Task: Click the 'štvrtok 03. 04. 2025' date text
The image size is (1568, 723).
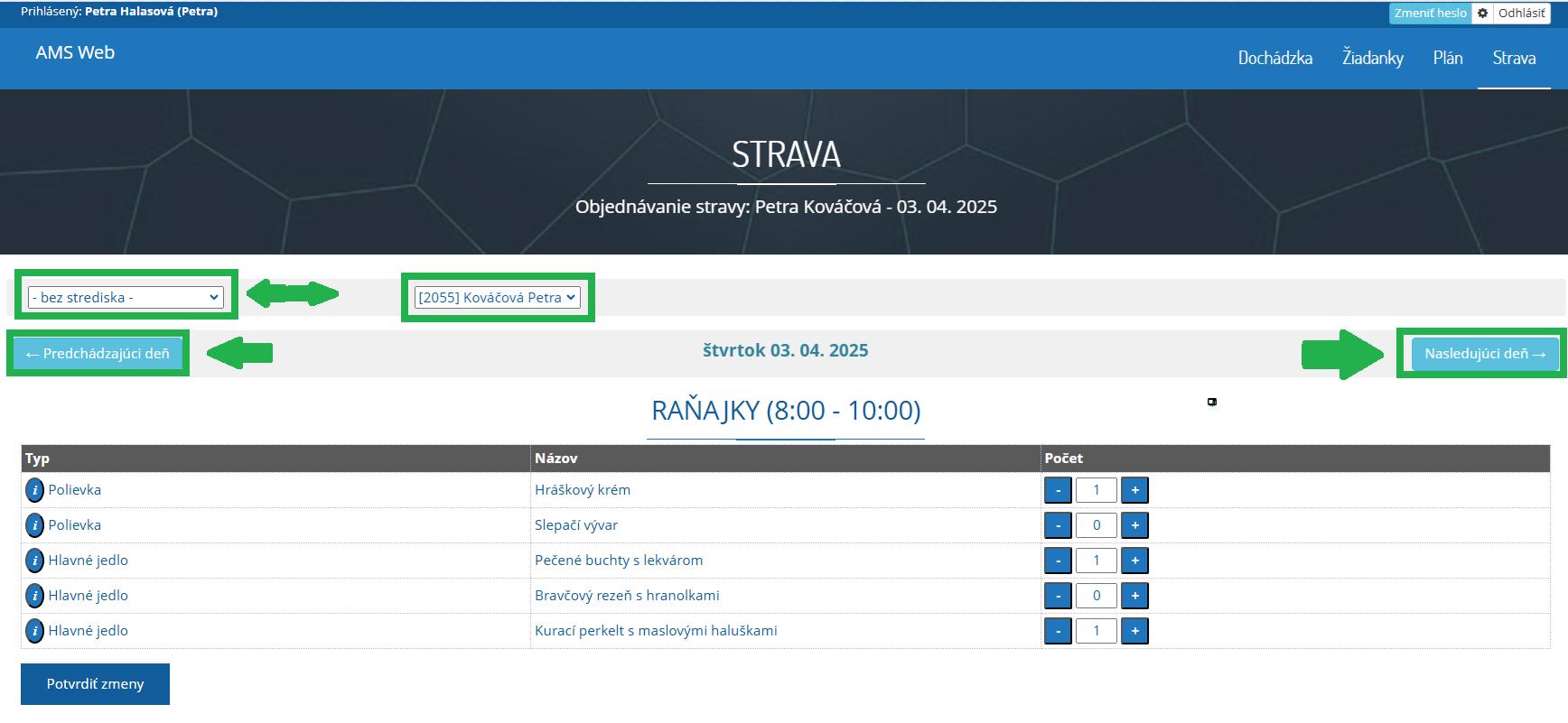Action: [x=786, y=350]
